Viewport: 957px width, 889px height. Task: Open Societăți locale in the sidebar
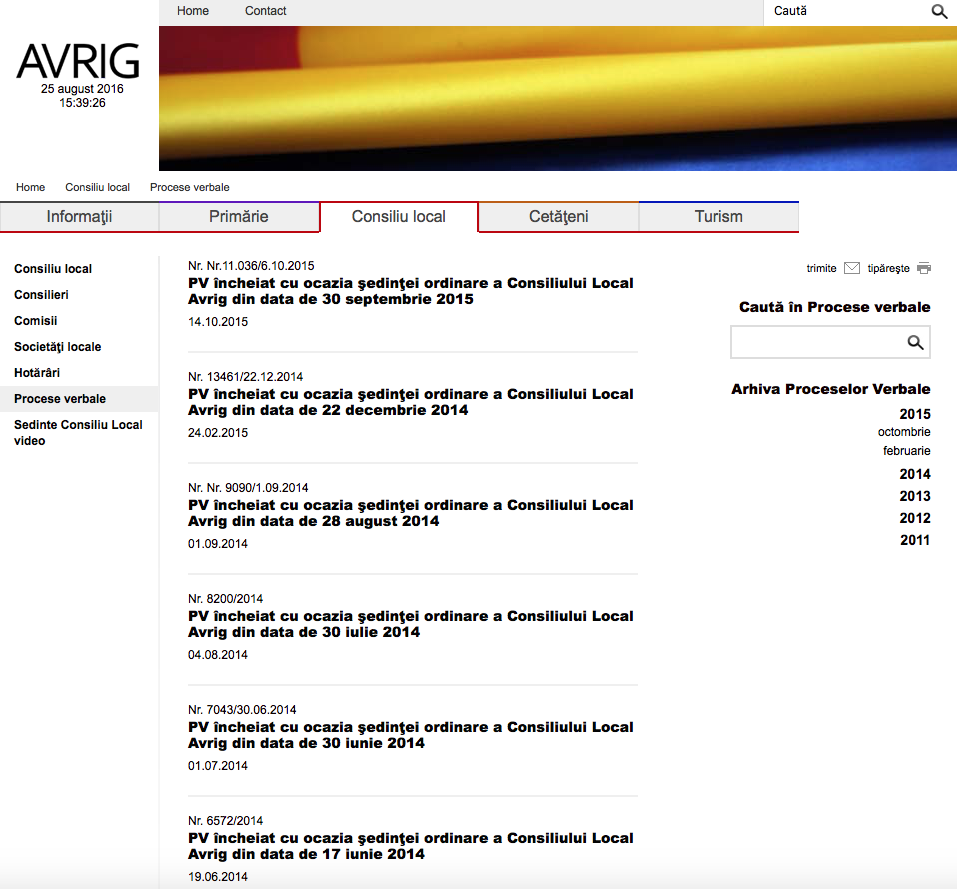(x=58, y=347)
